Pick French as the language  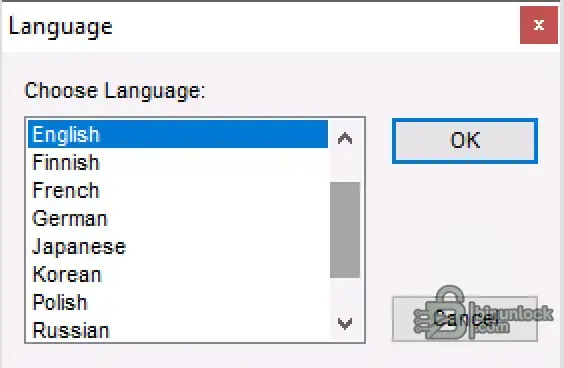pyautogui.click(x=178, y=190)
